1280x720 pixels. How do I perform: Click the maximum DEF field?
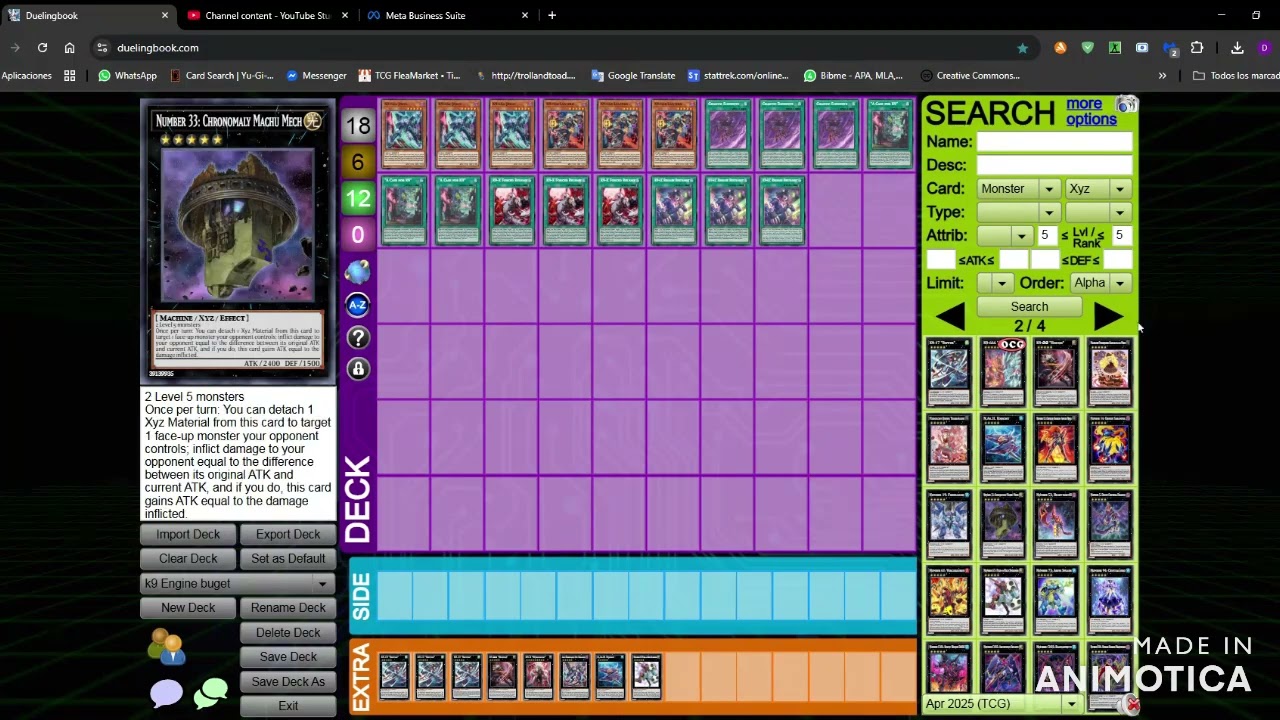1117,260
